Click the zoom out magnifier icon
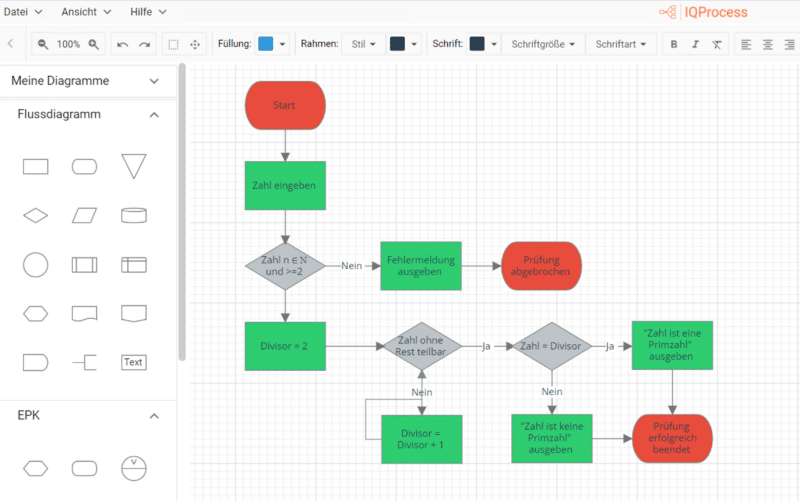The image size is (800, 501). 43,44
